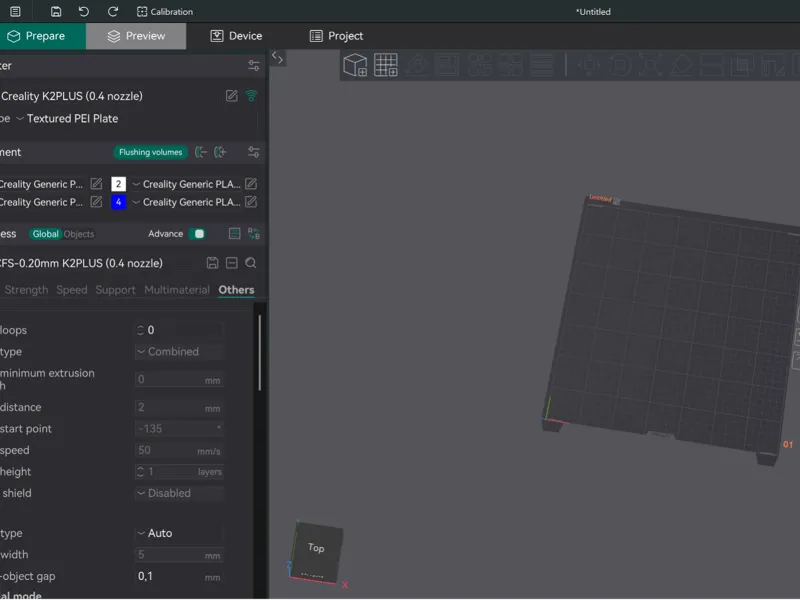The image size is (800, 600).
Task: Pick the blue filament 4 color swatch
Action: (118, 202)
